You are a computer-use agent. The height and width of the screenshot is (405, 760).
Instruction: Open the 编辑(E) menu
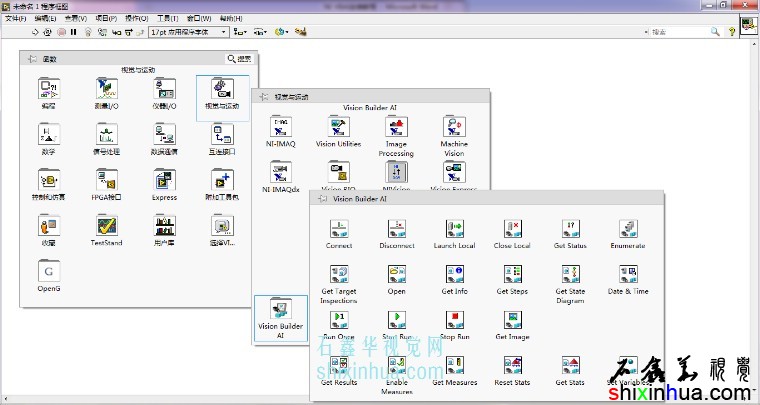(45, 18)
